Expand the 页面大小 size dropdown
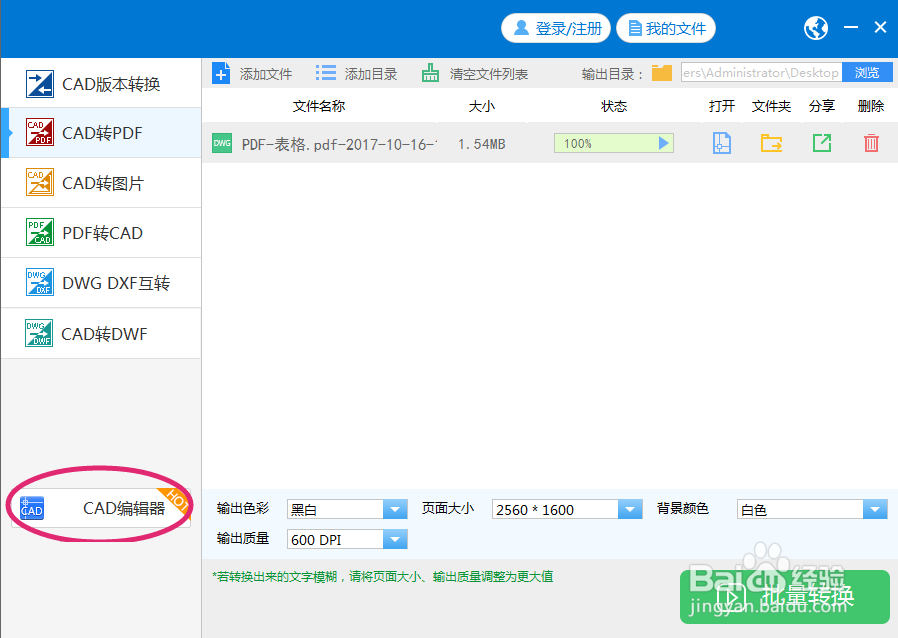The image size is (898, 638). click(630, 509)
